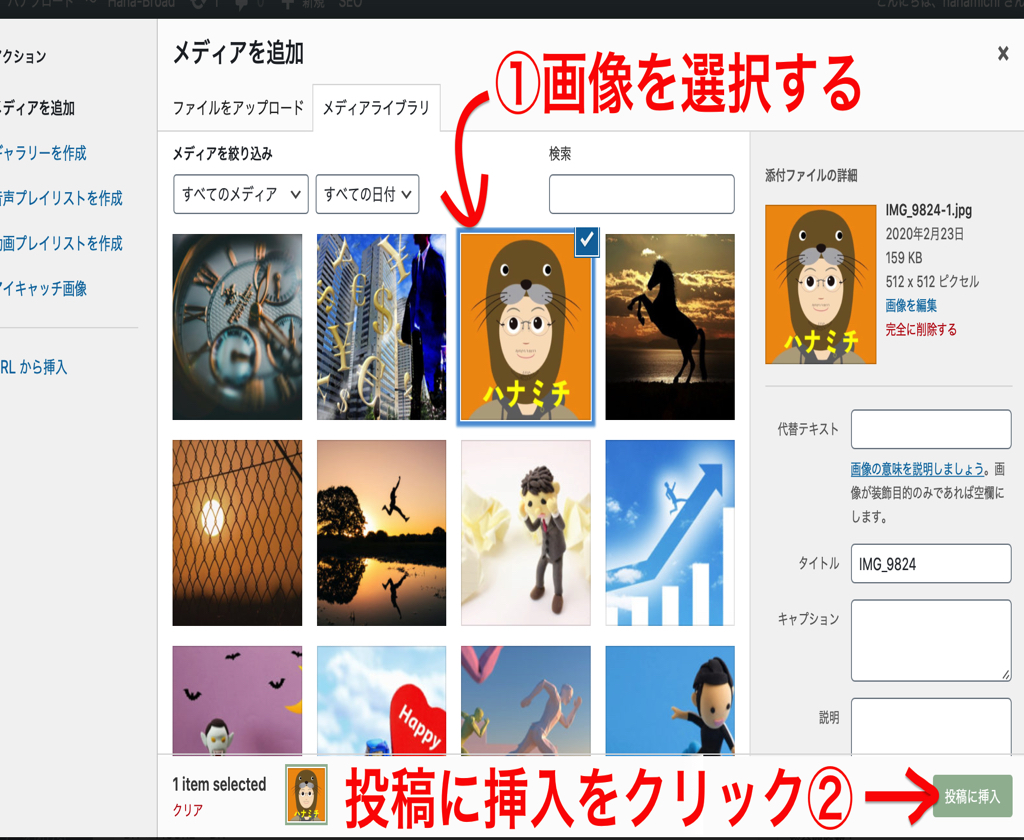Screen dimensions: 1024x840
Task: Select the rearing horse silhouette thumbnail
Action: tap(670, 327)
